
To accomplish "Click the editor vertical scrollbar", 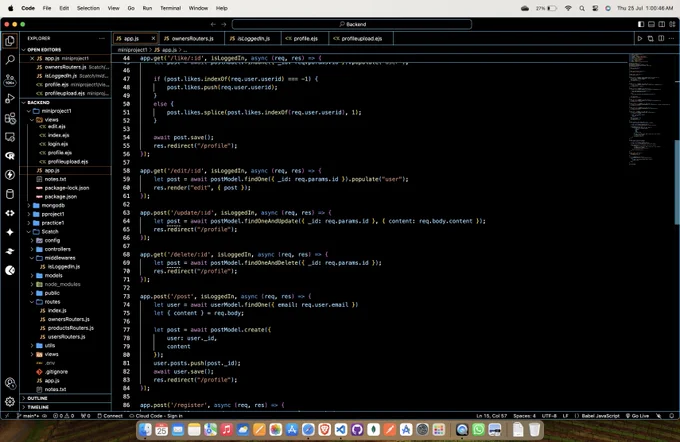I will tap(677, 182).
